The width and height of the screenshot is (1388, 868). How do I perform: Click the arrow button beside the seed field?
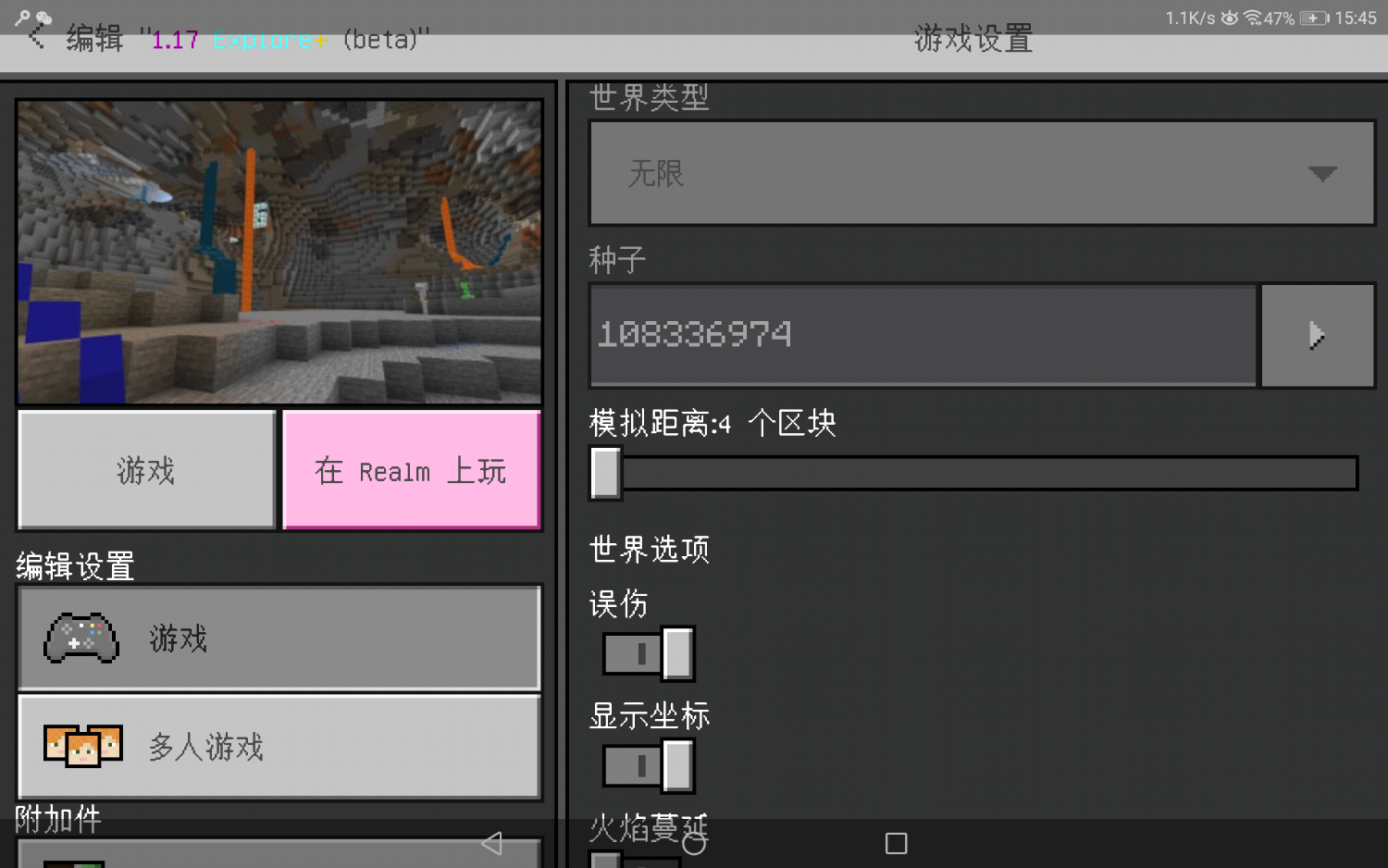(x=1318, y=335)
